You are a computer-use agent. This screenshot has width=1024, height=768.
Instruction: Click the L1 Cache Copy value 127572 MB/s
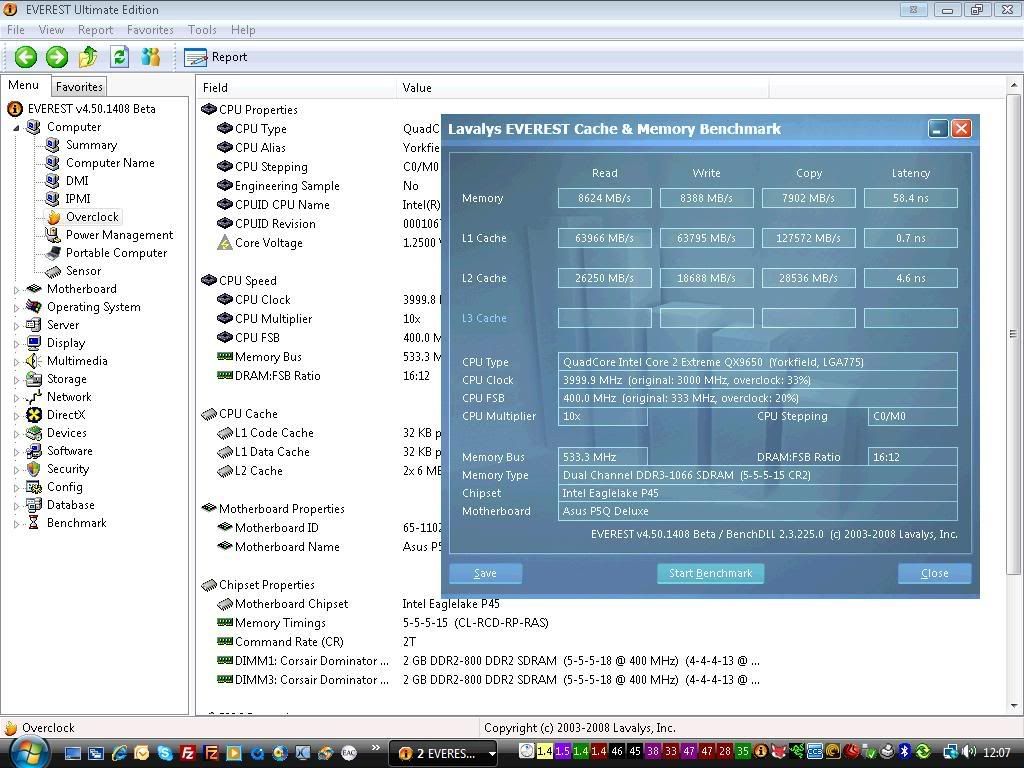808,238
